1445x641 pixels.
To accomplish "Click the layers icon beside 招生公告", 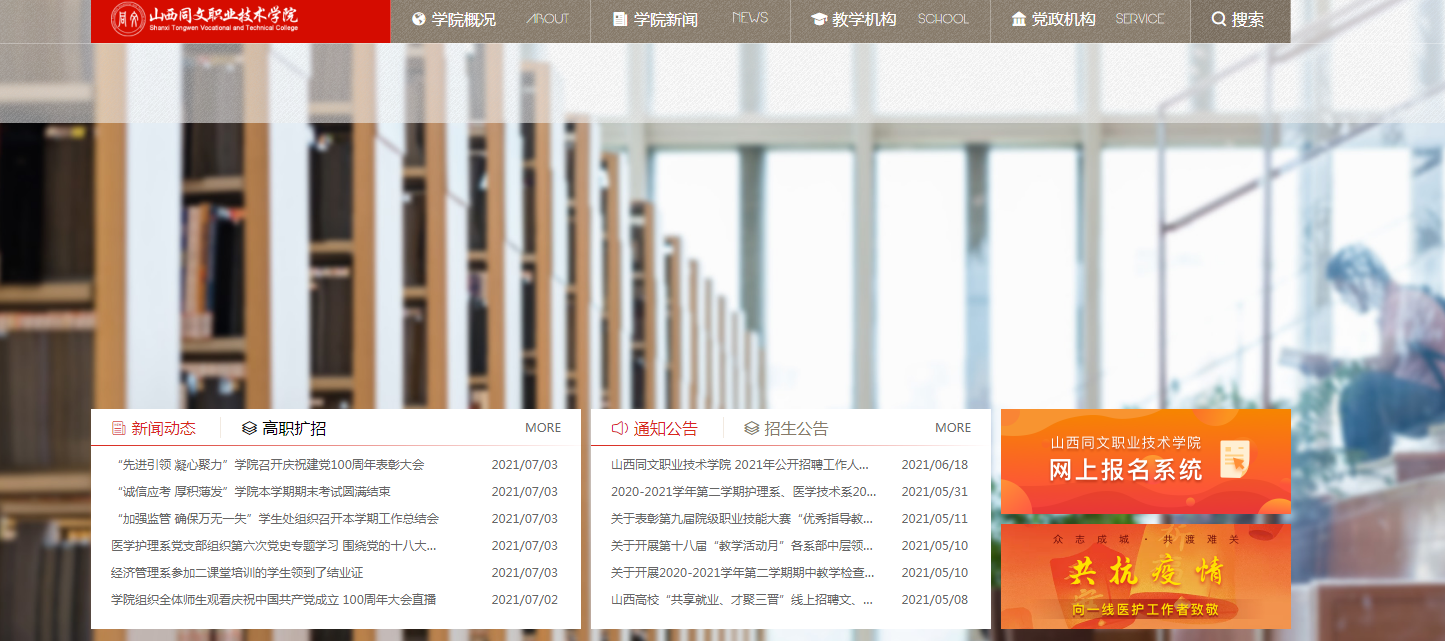I will pos(751,428).
